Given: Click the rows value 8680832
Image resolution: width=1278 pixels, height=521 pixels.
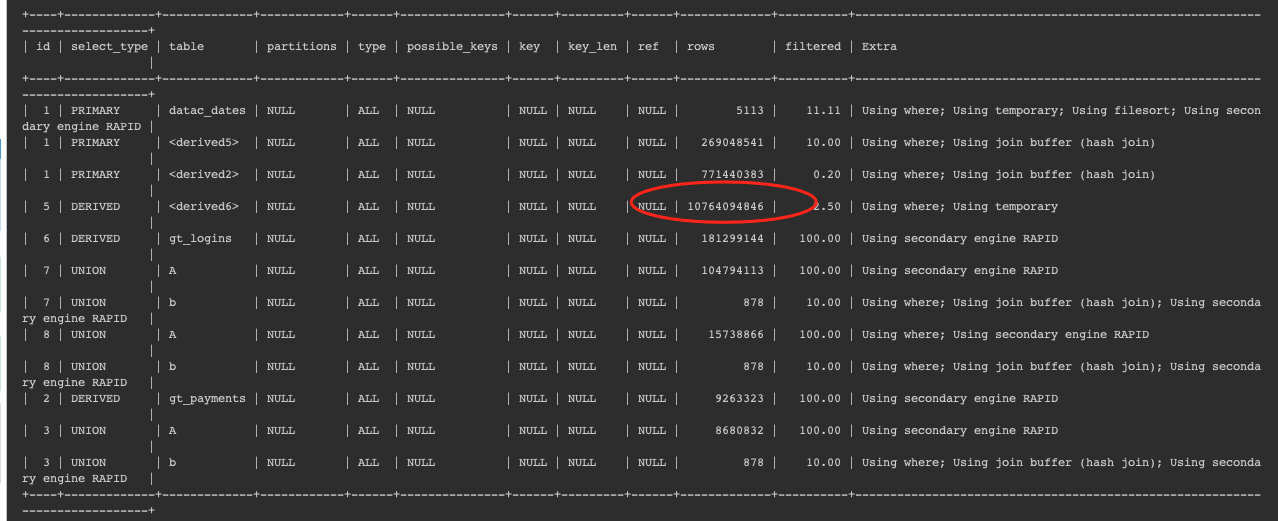Looking at the screenshot, I should tap(739, 431).
